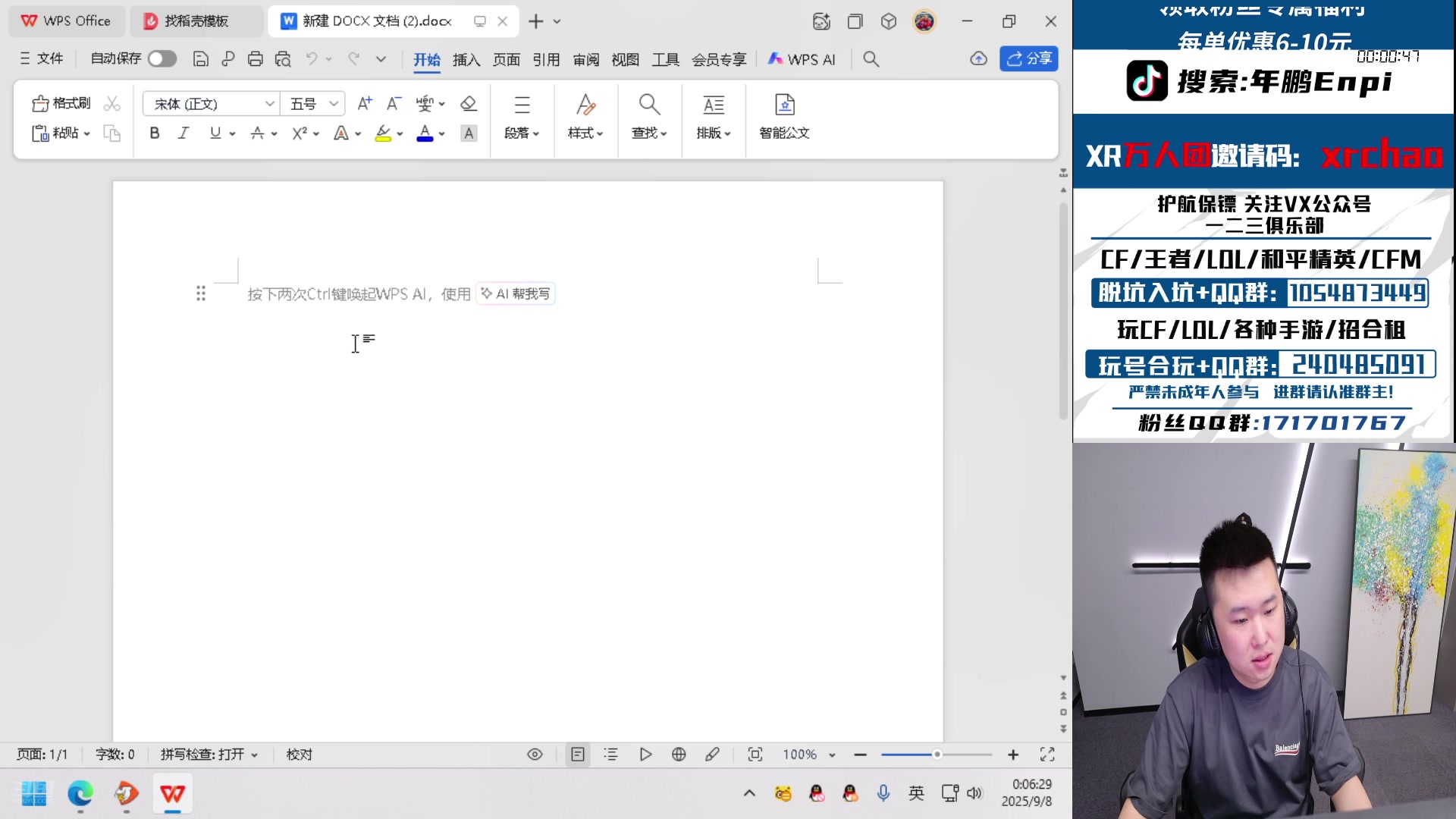Image resolution: width=1456 pixels, height=819 pixels.
Task: Decrease font size with A- icon
Action: tap(394, 103)
